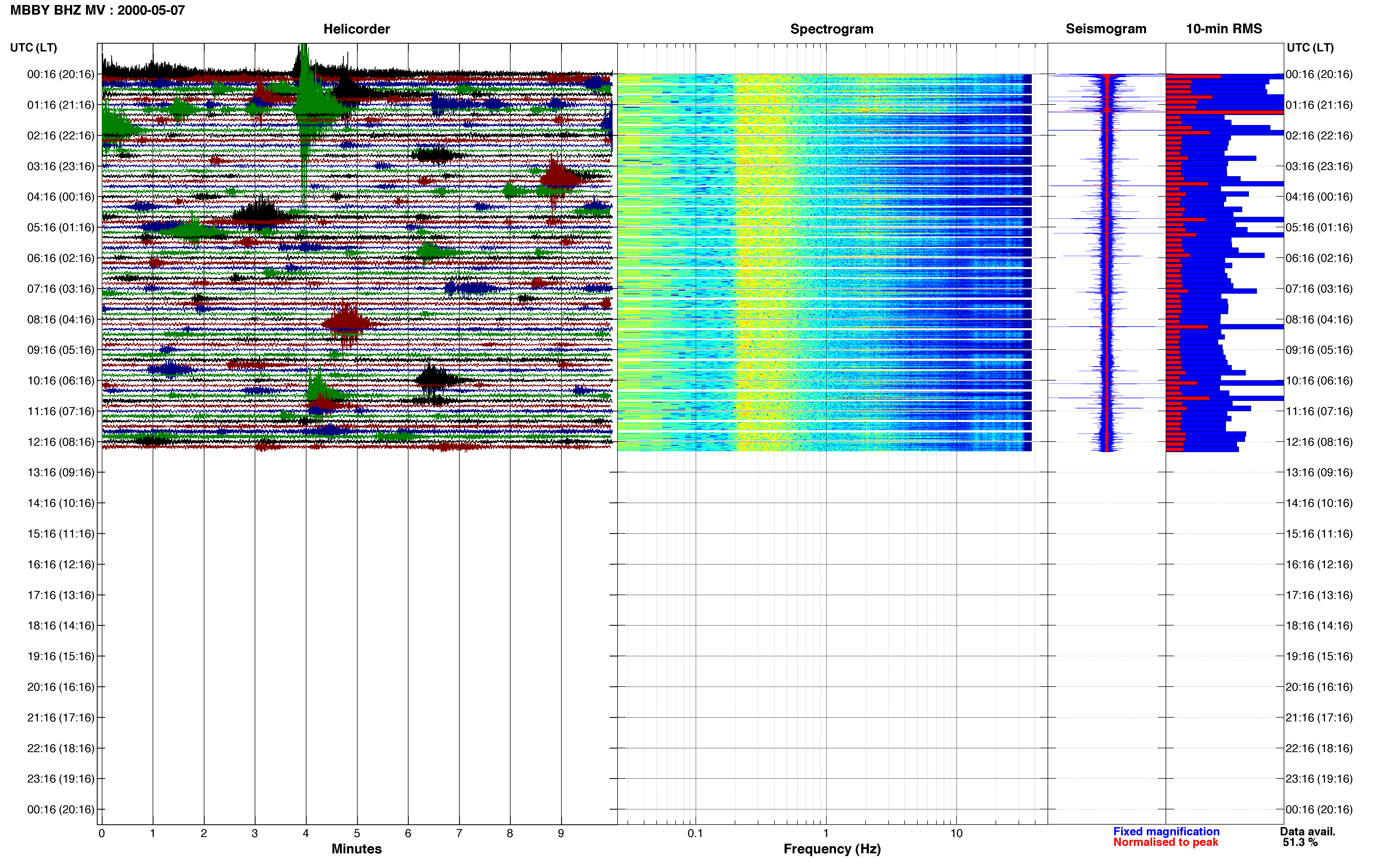Click frequency tick '1' on spectrogram axis

(x=826, y=833)
